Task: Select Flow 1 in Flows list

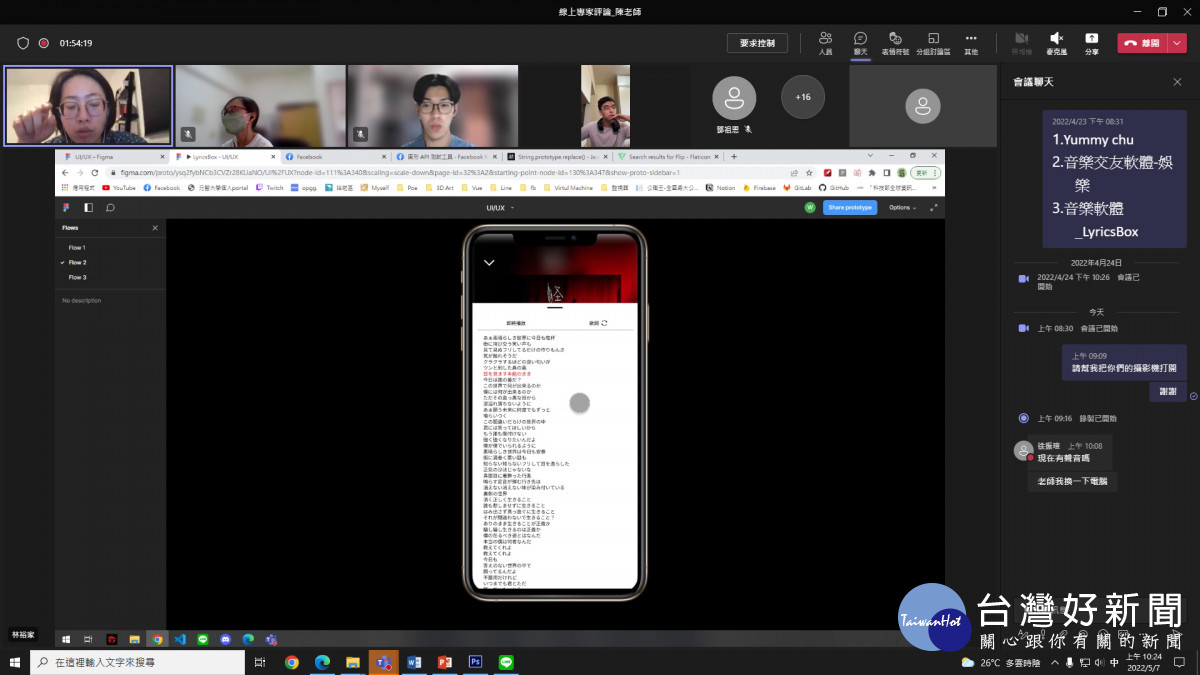Action: click(x=77, y=247)
